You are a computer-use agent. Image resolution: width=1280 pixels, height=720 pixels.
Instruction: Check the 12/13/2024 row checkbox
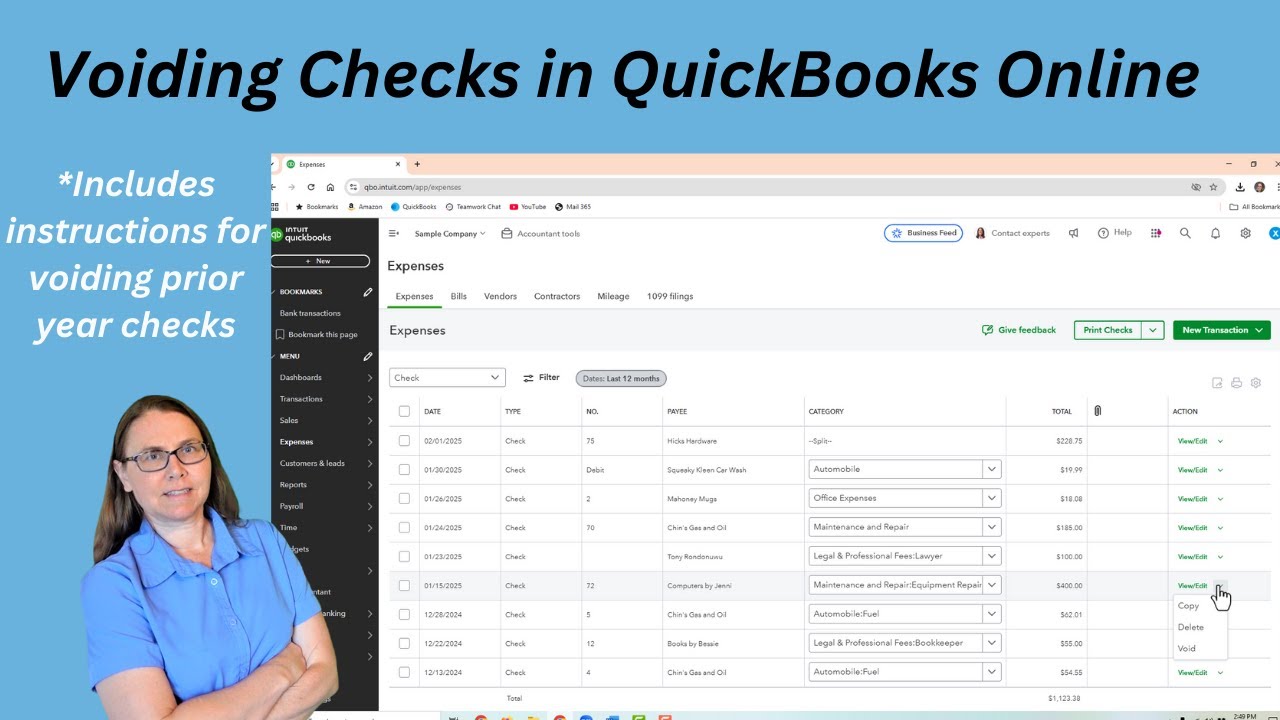(404, 672)
